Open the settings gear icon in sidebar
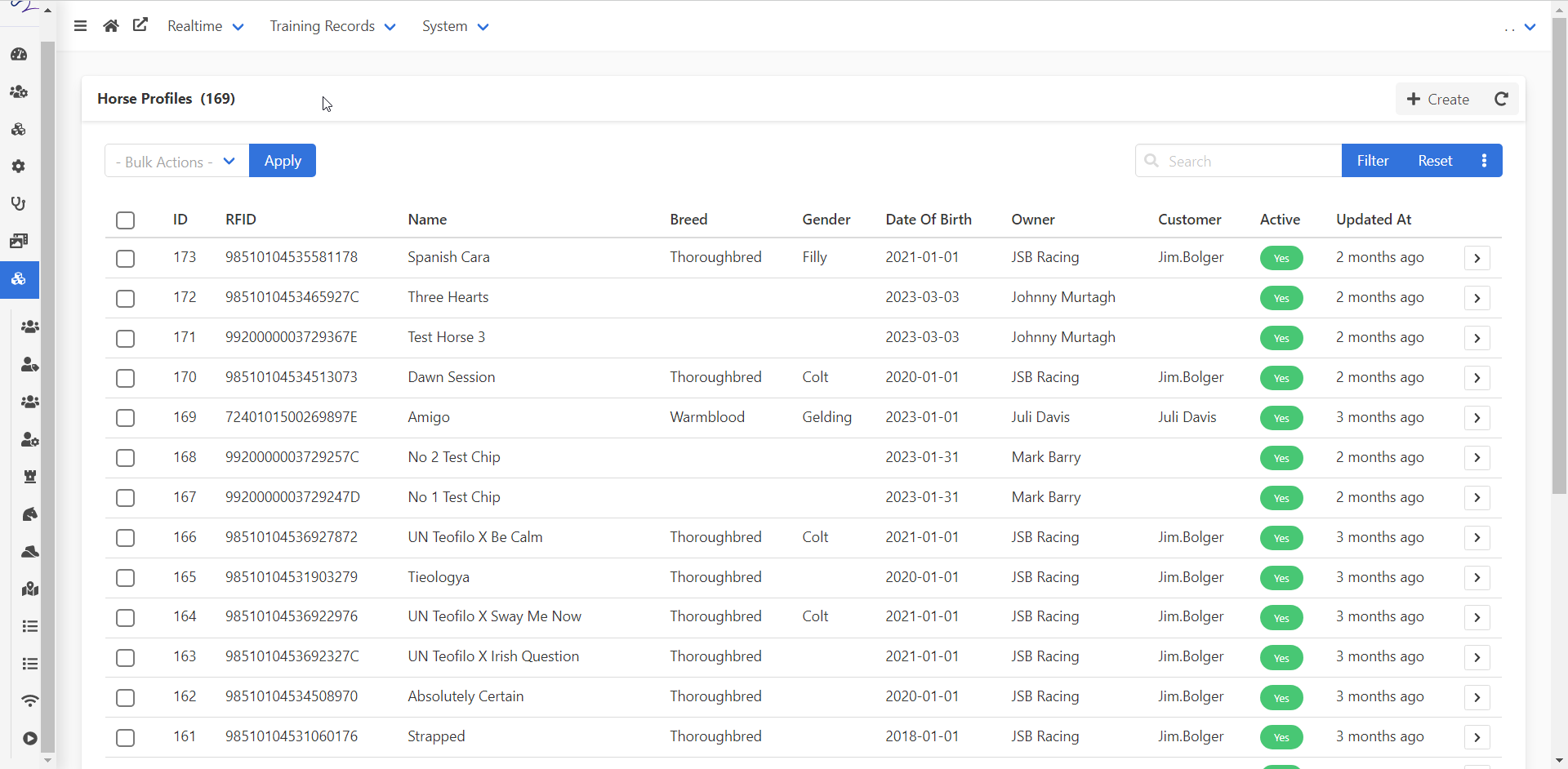 pos(18,167)
